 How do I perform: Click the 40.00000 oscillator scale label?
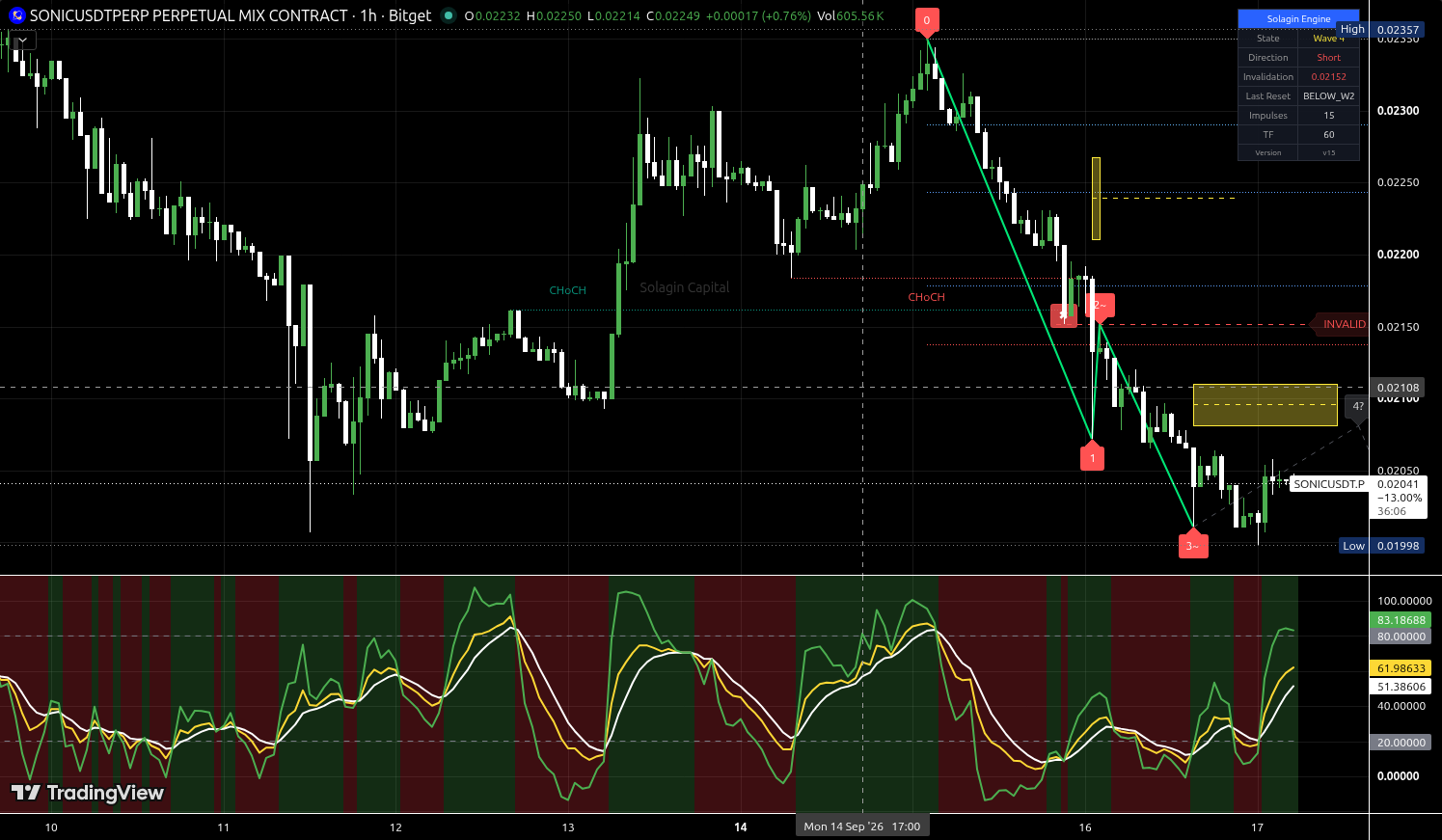click(1401, 706)
